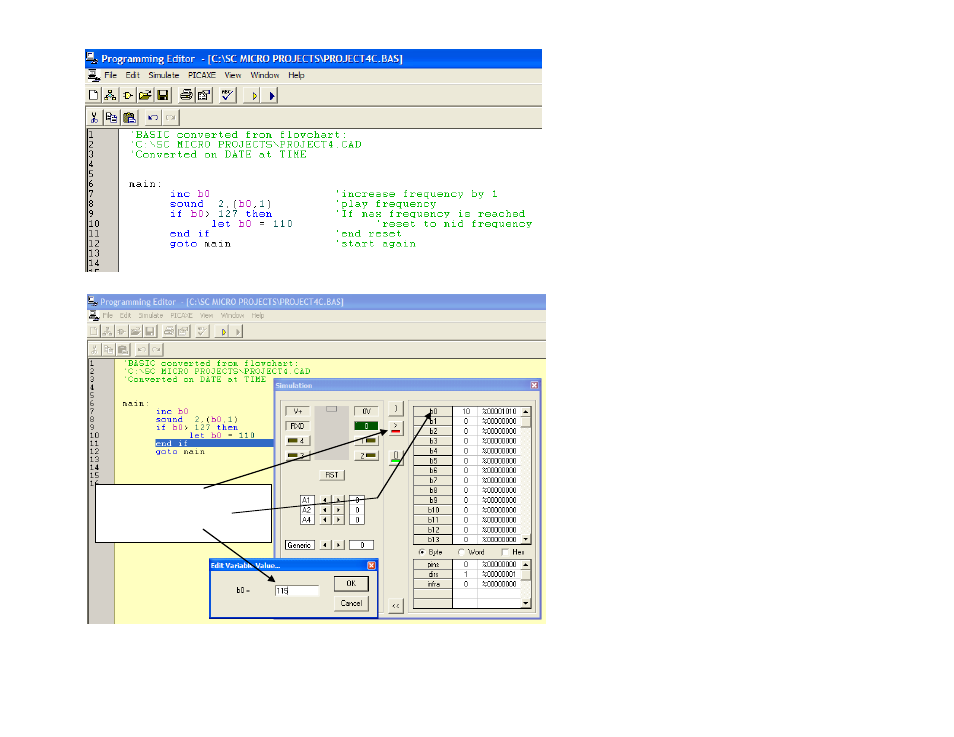This screenshot has width=954, height=737.
Task: Open PICAXE menu in white-background editor
Action: [202, 75]
